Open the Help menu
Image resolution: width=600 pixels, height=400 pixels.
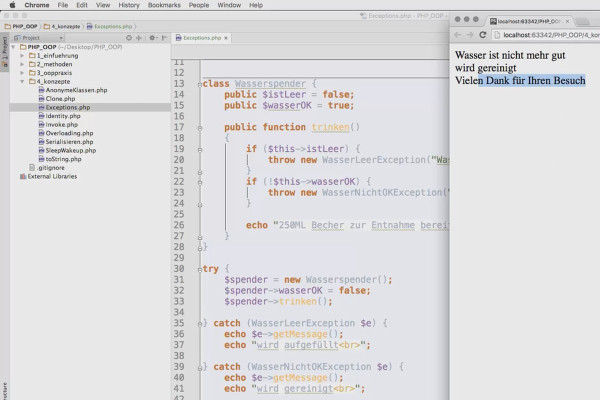[x=256, y=5]
